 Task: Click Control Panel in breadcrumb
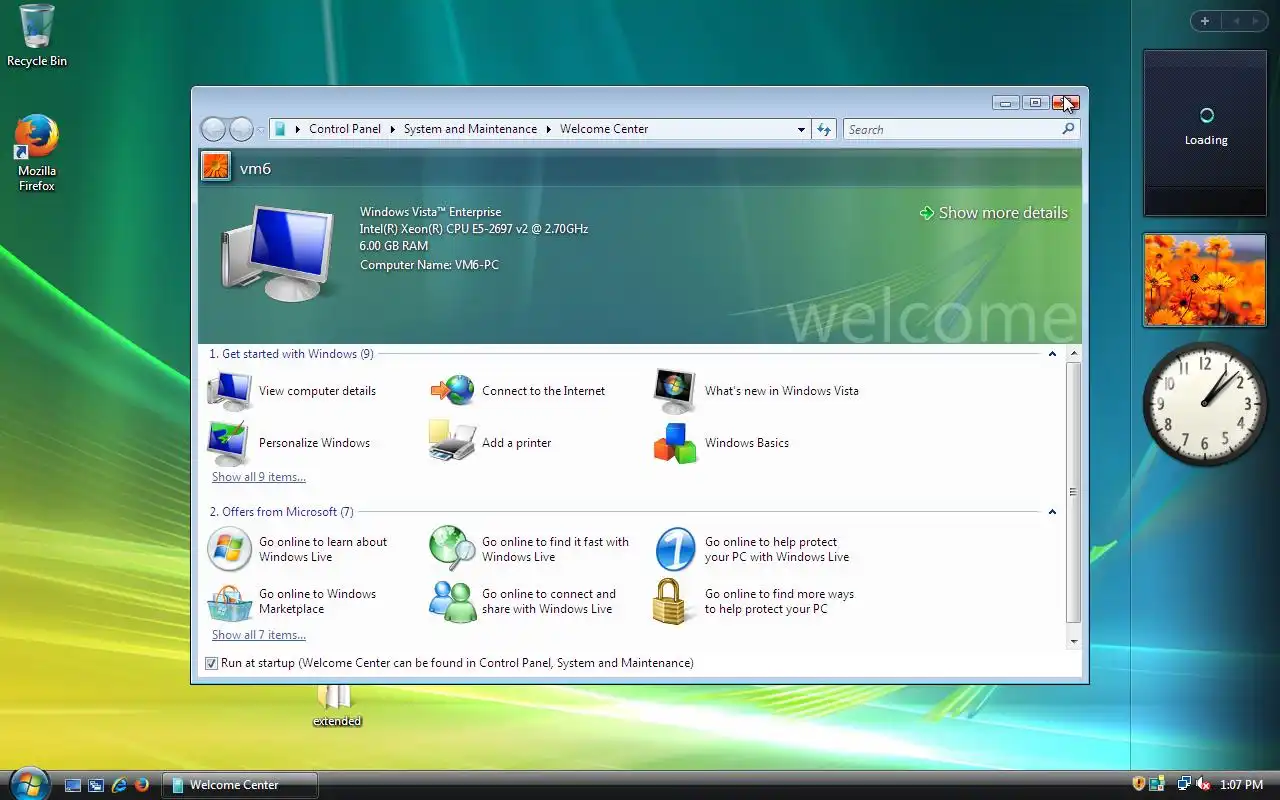(x=345, y=129)
